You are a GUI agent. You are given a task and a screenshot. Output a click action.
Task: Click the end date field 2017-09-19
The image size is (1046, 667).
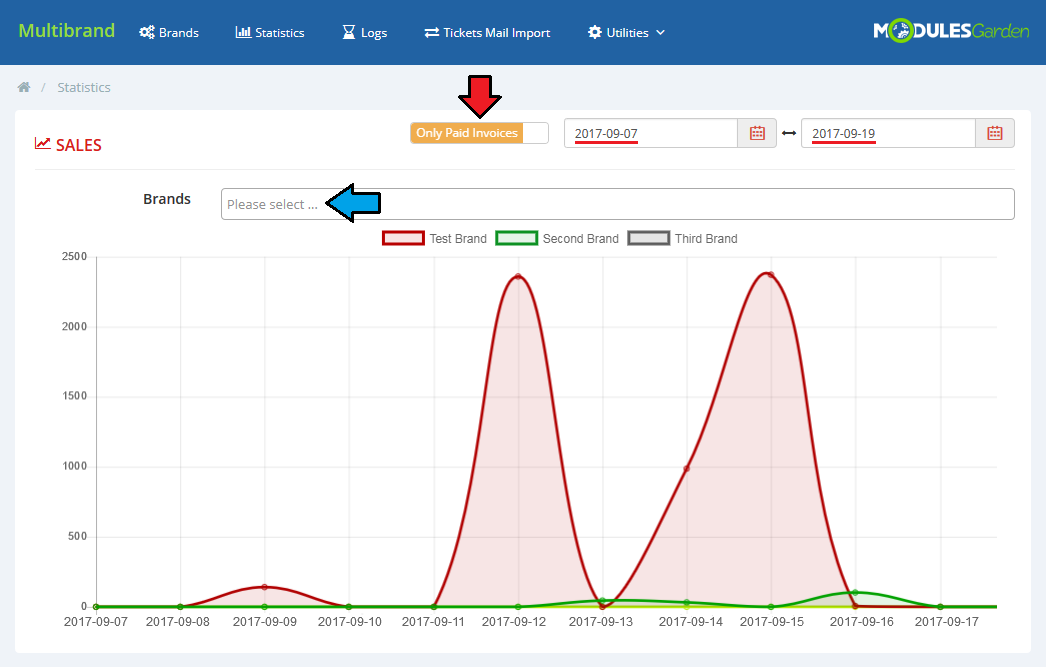(889, 133)
